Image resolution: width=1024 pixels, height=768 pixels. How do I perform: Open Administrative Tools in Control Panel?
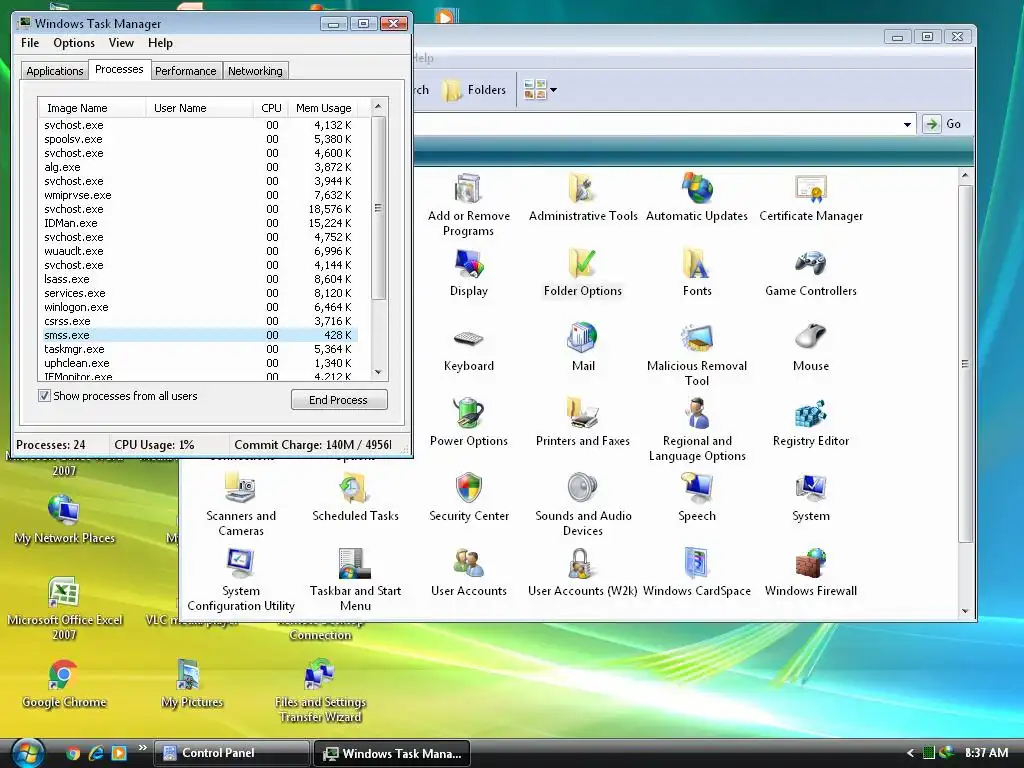point(583,197)
